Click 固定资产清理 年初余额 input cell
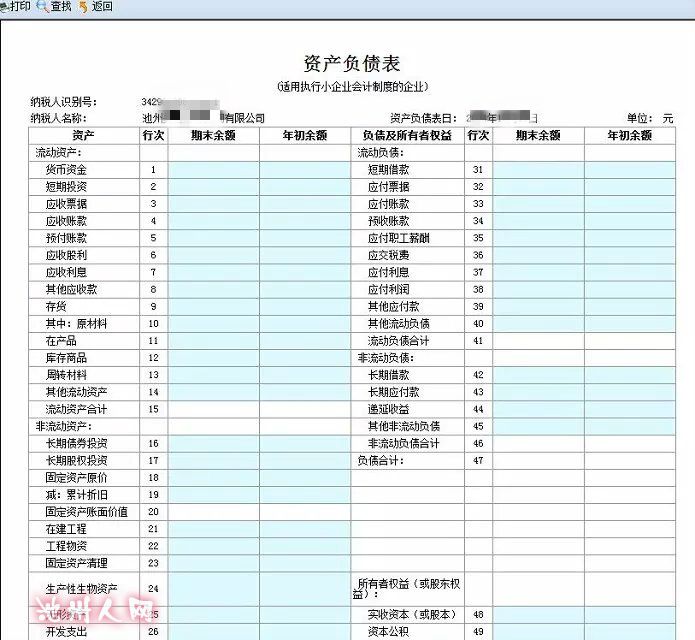 pyautogui.click(x=305, y=563)
